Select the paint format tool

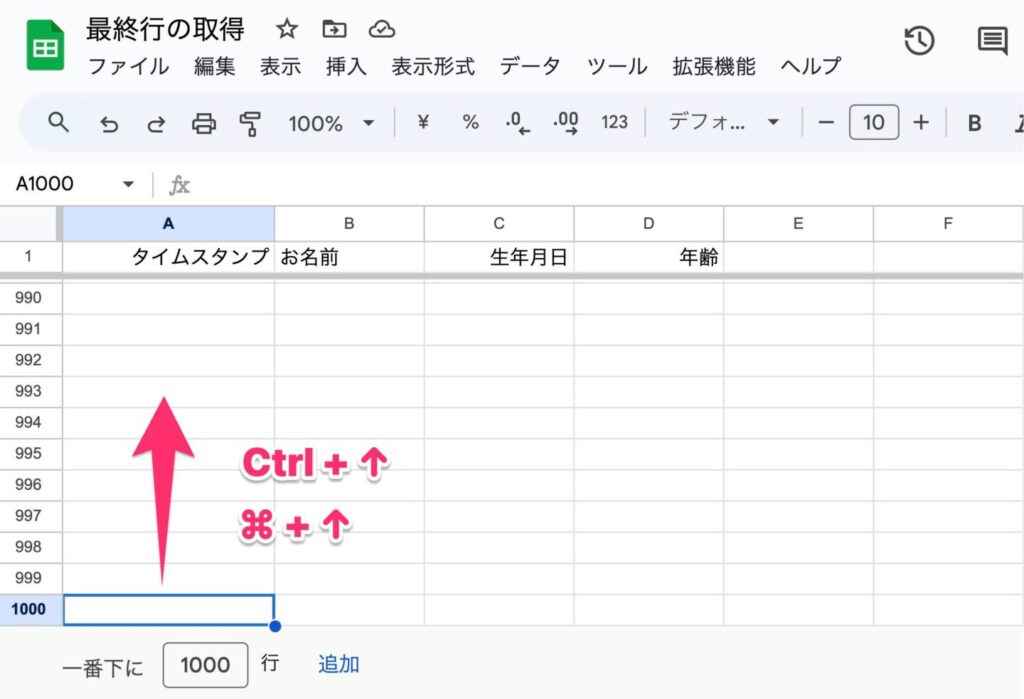pyautogui.click(x=250, y=123)
